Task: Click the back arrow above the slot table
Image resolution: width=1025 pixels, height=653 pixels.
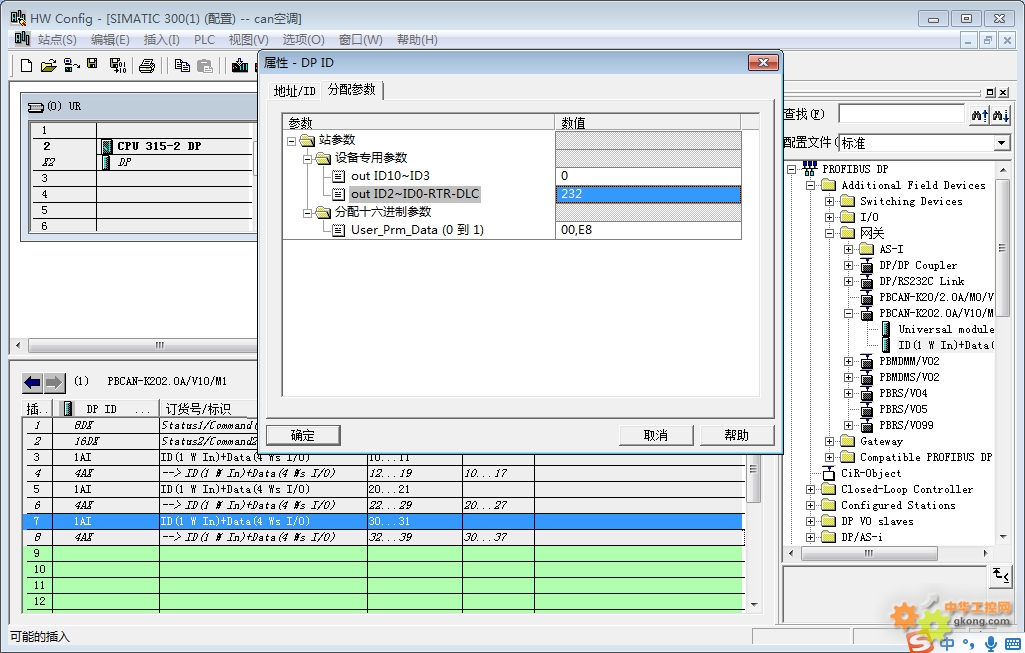Action: click(x=32, y=382)
